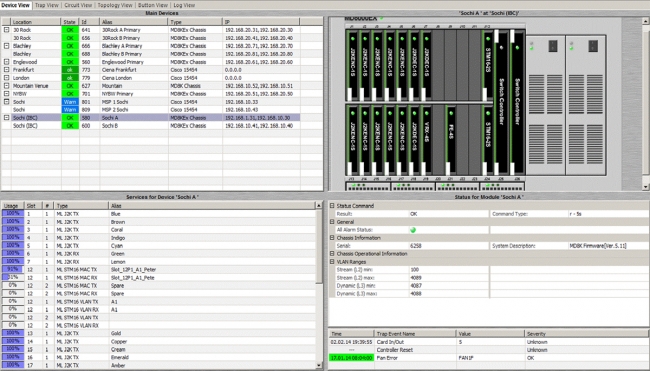The width and height of the screenshot is (650, 371).
Task: Click the System Description MDBK Firmware value
Action: [598, 246]
